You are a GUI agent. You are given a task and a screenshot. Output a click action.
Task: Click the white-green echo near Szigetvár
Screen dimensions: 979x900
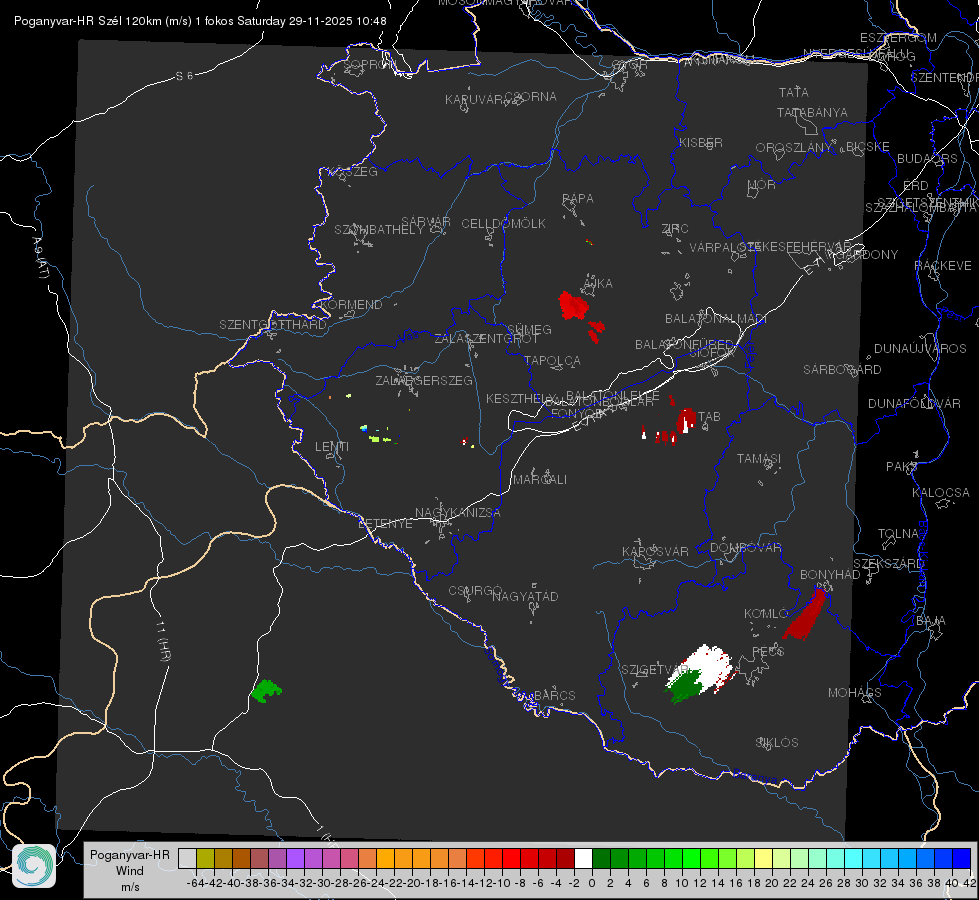pyautogui.click(x=698, y=673)
